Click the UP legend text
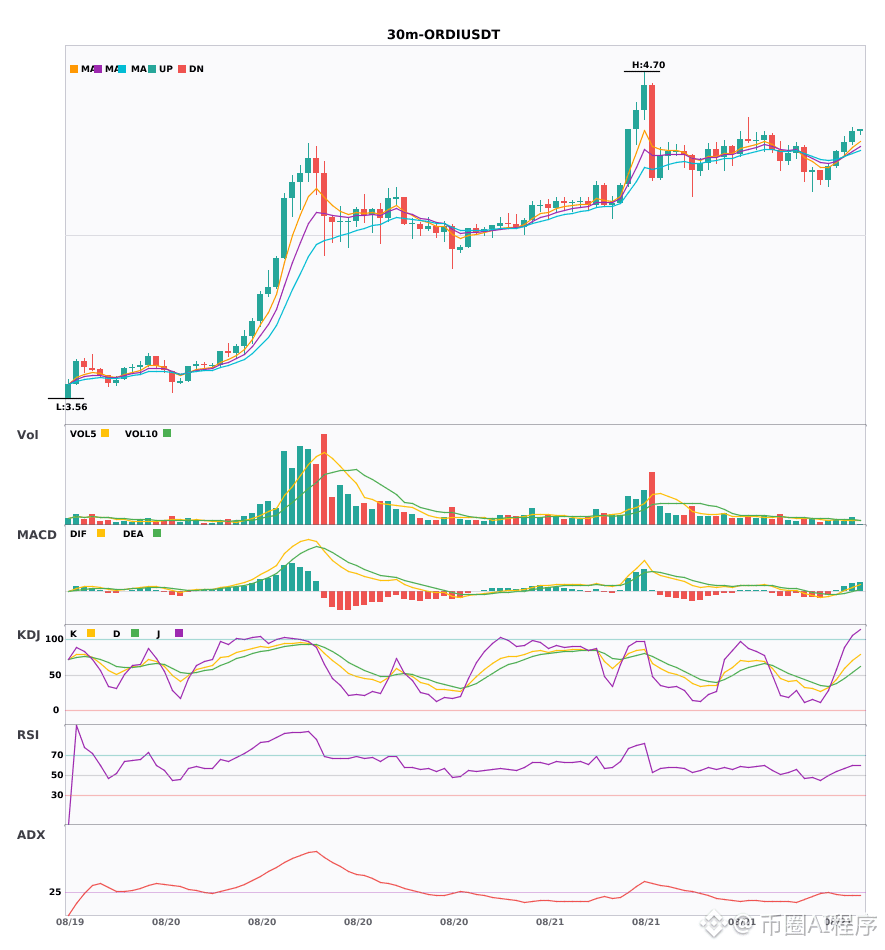 tap(165, 69)
